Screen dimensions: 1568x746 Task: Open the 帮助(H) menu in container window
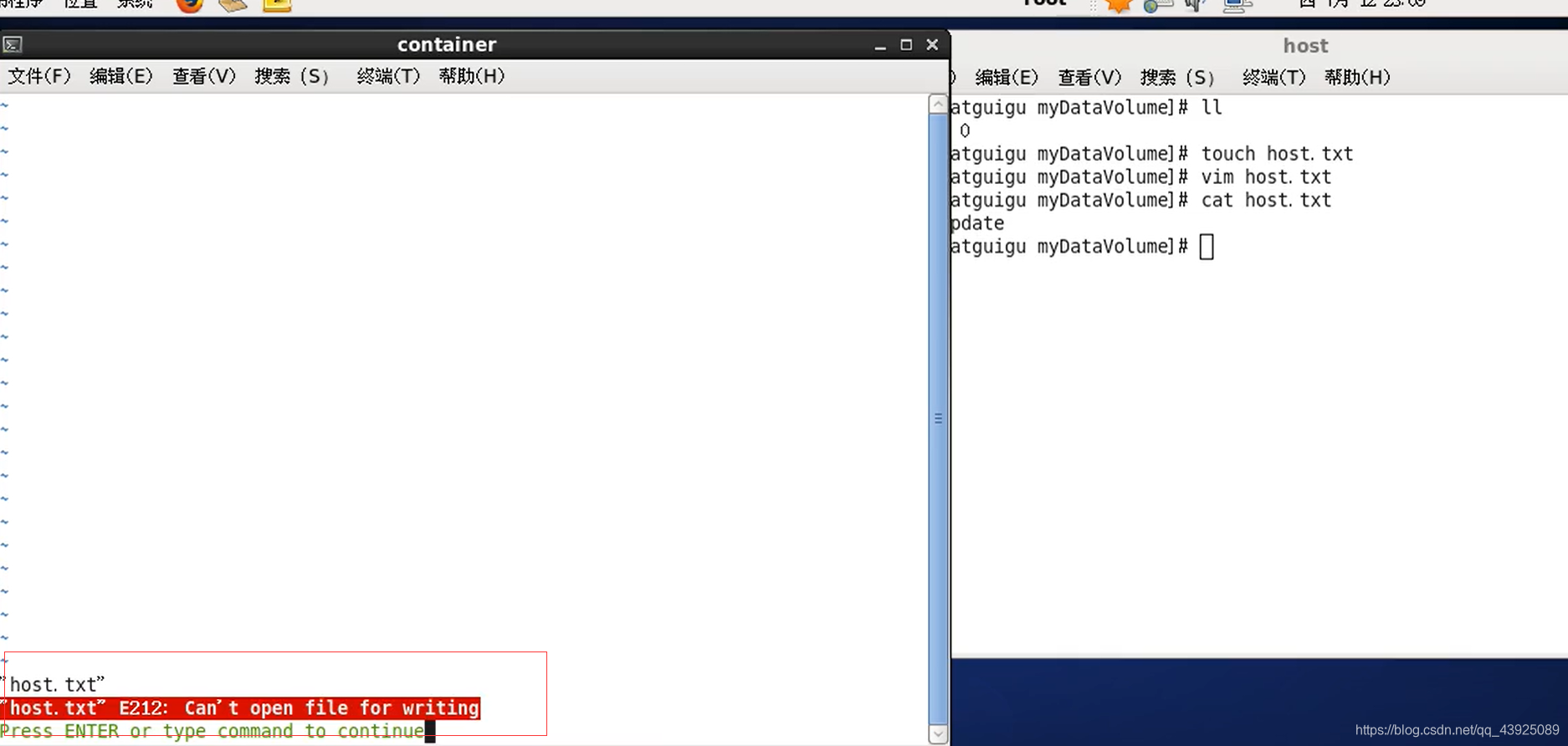point(472,76)
